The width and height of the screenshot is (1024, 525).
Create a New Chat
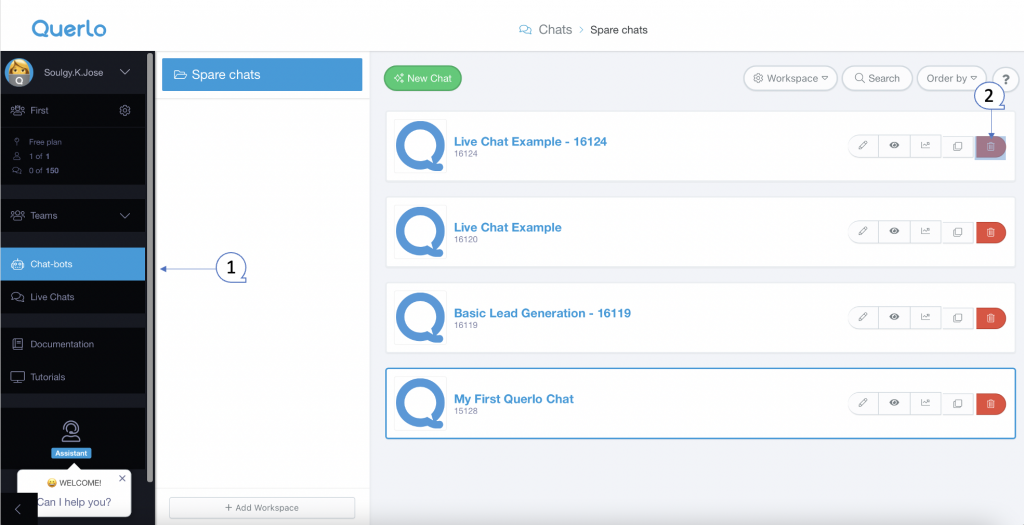coord(423,78)
